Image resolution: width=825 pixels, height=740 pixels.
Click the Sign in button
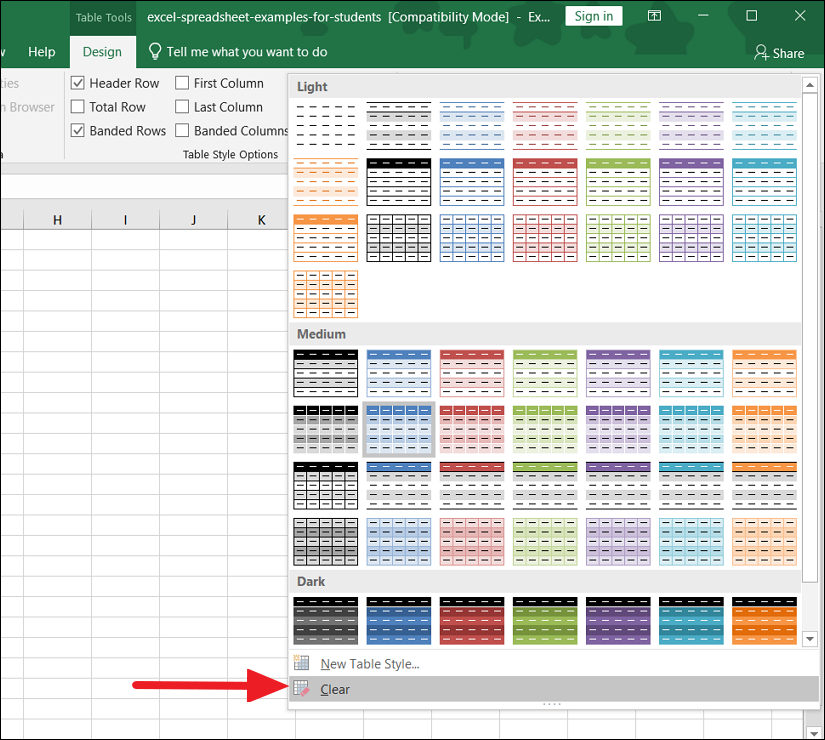593,16
